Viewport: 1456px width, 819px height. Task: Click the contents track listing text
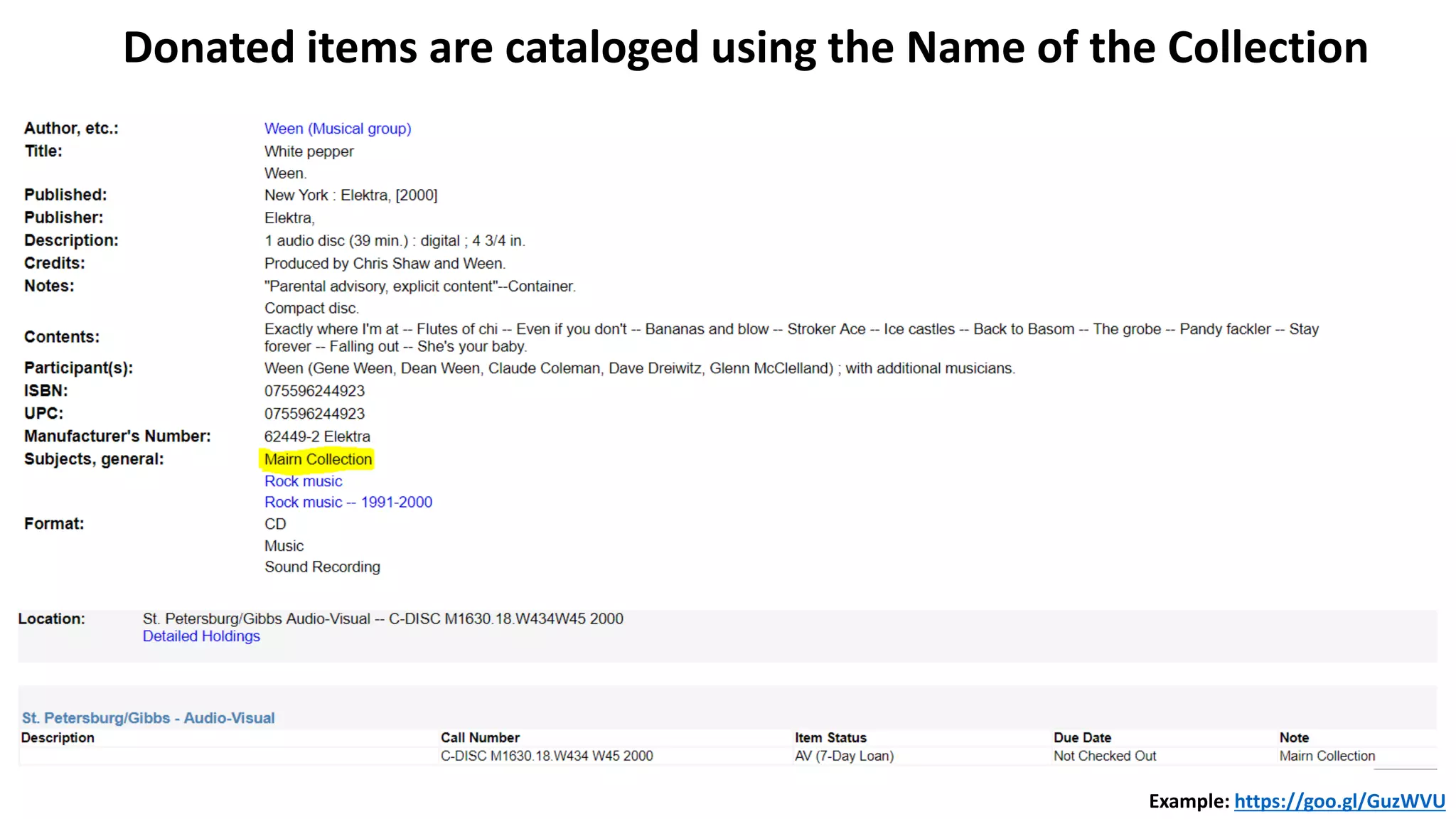click(791, 338)
